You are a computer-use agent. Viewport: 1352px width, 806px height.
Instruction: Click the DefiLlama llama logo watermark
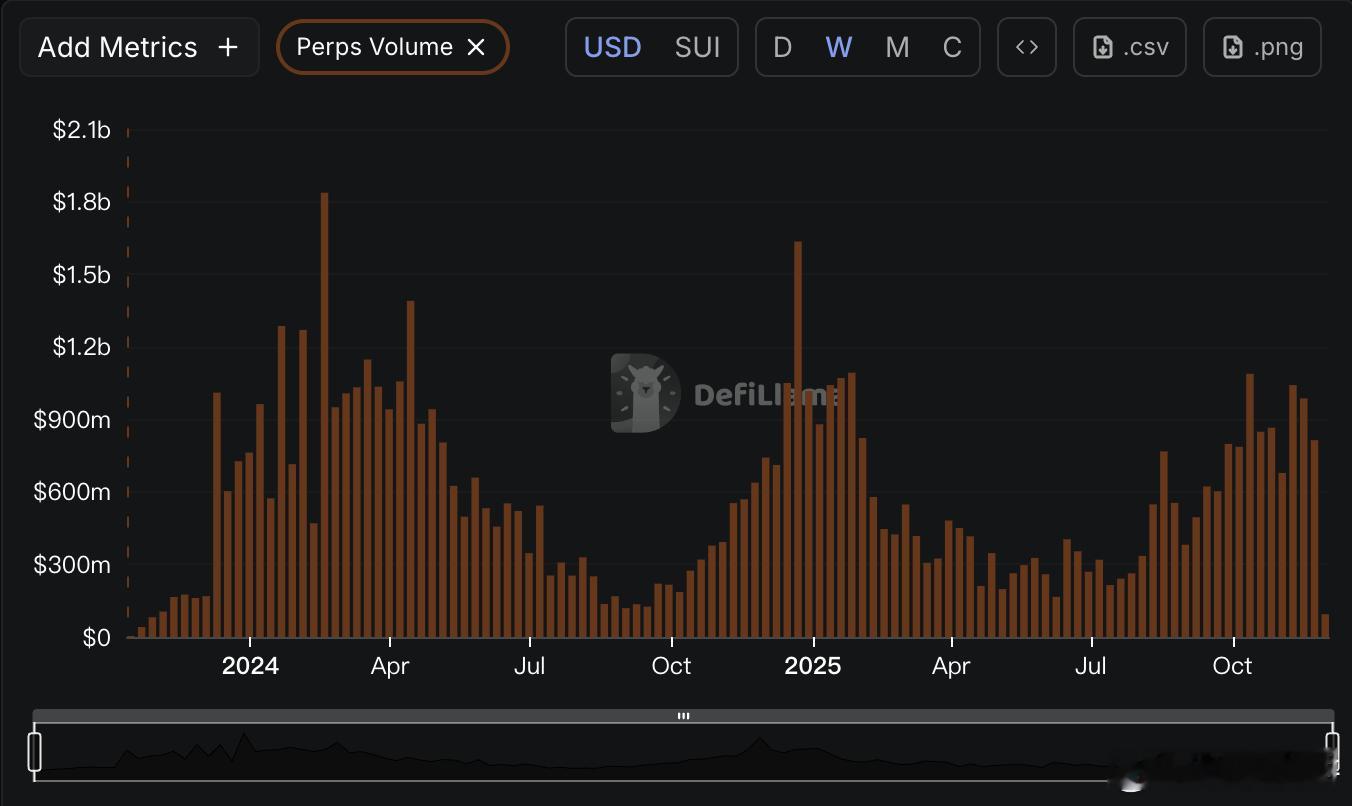pyautogui.click(x=645, y=393)
